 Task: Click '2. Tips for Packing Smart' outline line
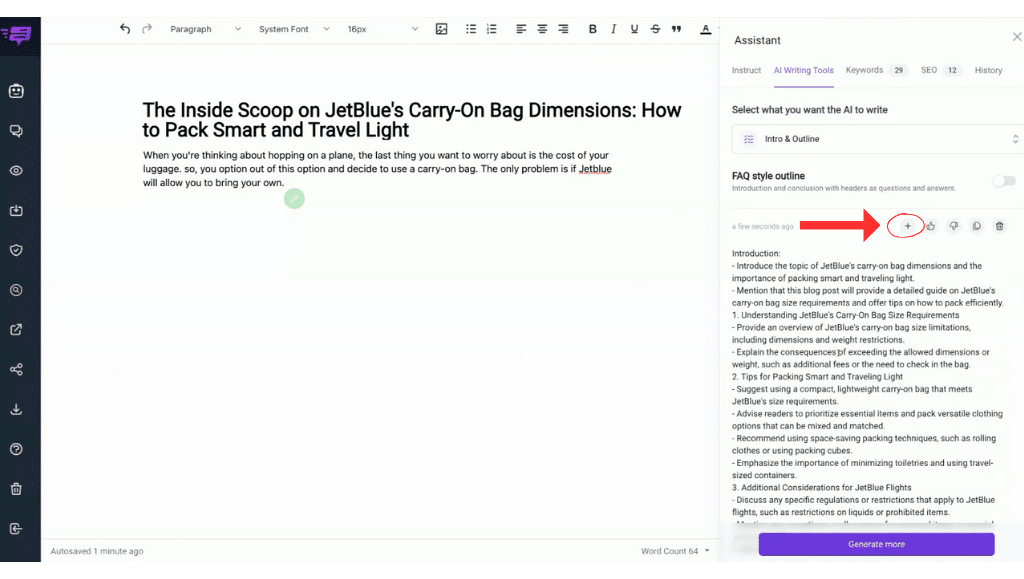(x=817, y=377)
